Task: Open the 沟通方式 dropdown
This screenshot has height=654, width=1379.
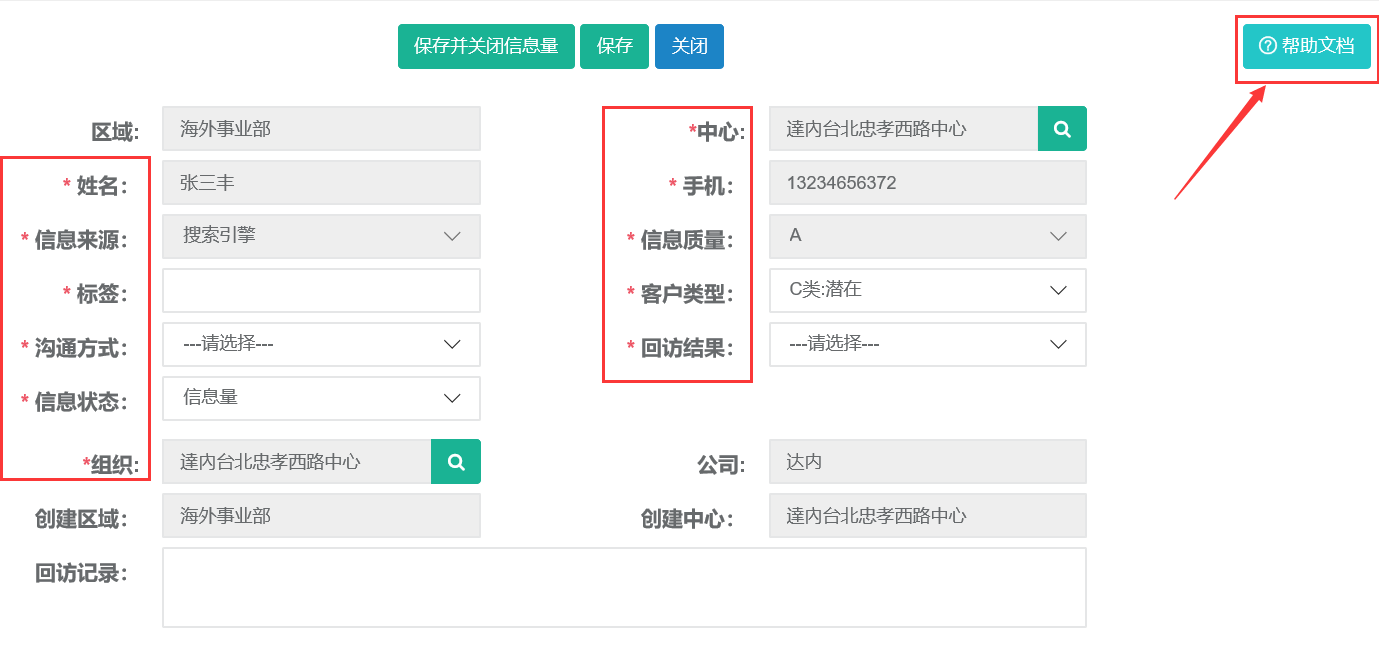Action: [x=321, y=344]
